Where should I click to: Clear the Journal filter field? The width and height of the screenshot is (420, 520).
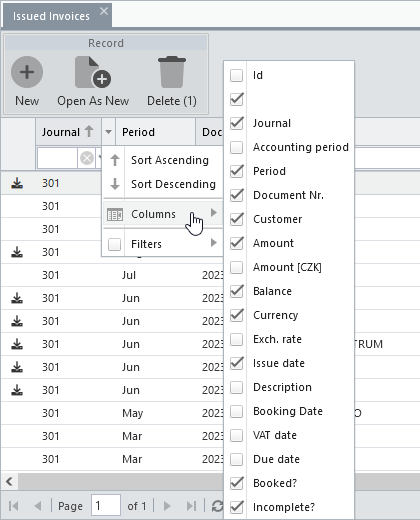(x=87, y=158)
